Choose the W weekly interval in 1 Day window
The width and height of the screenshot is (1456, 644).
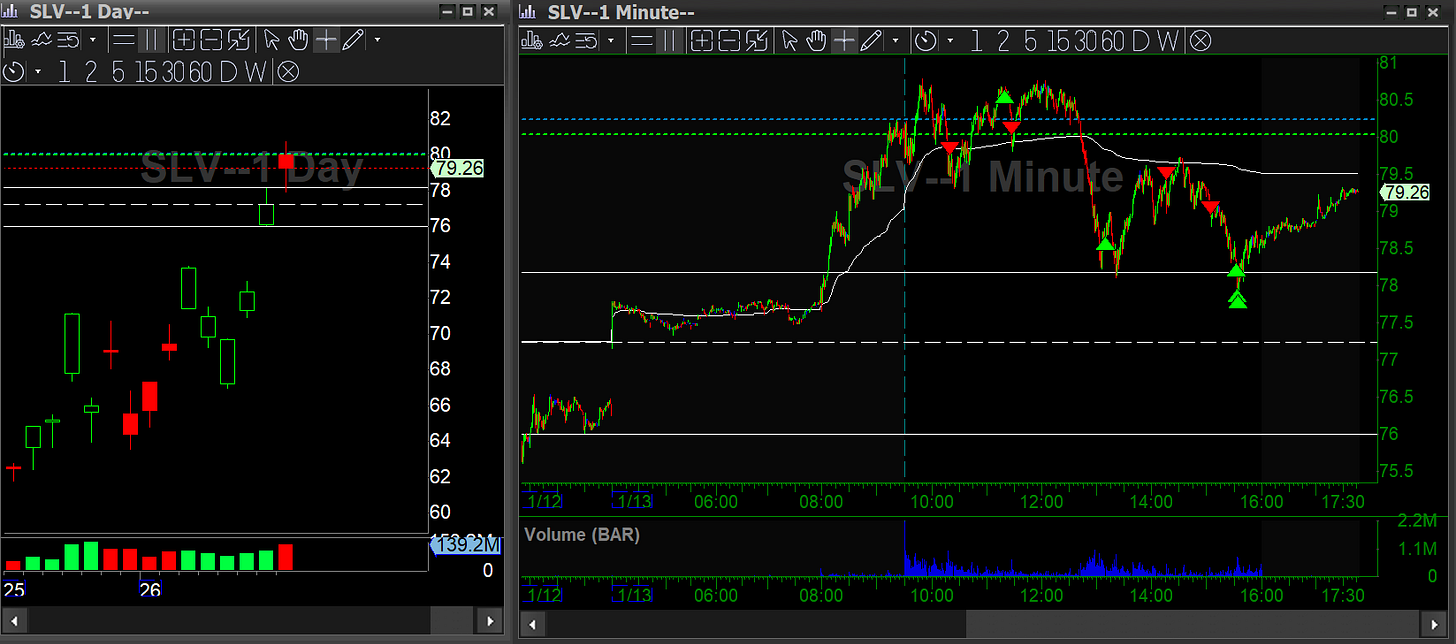coord(255,71)
